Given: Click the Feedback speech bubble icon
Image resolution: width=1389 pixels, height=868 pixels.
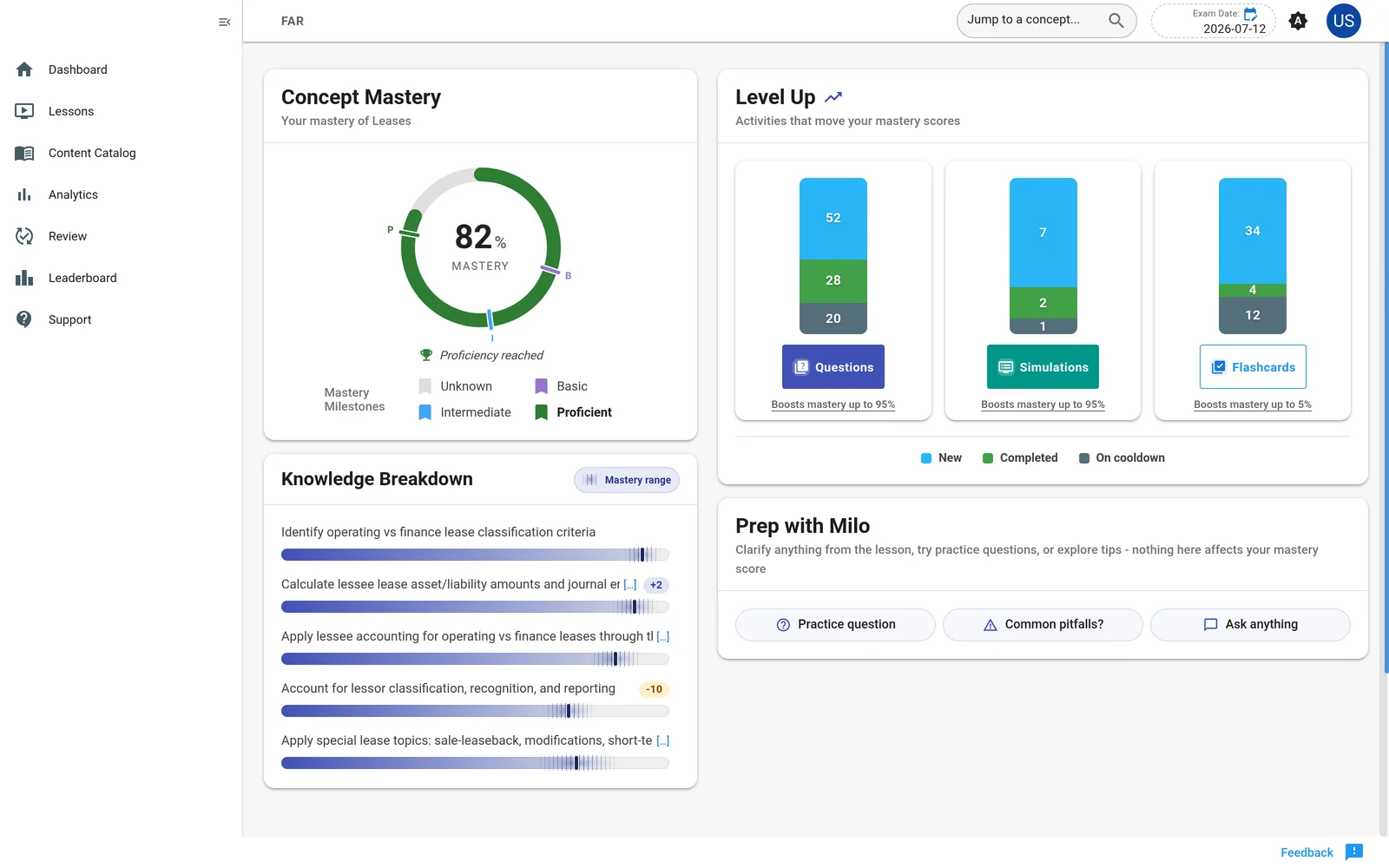Looking at the screenshot, I should [x=1354, y=852].
